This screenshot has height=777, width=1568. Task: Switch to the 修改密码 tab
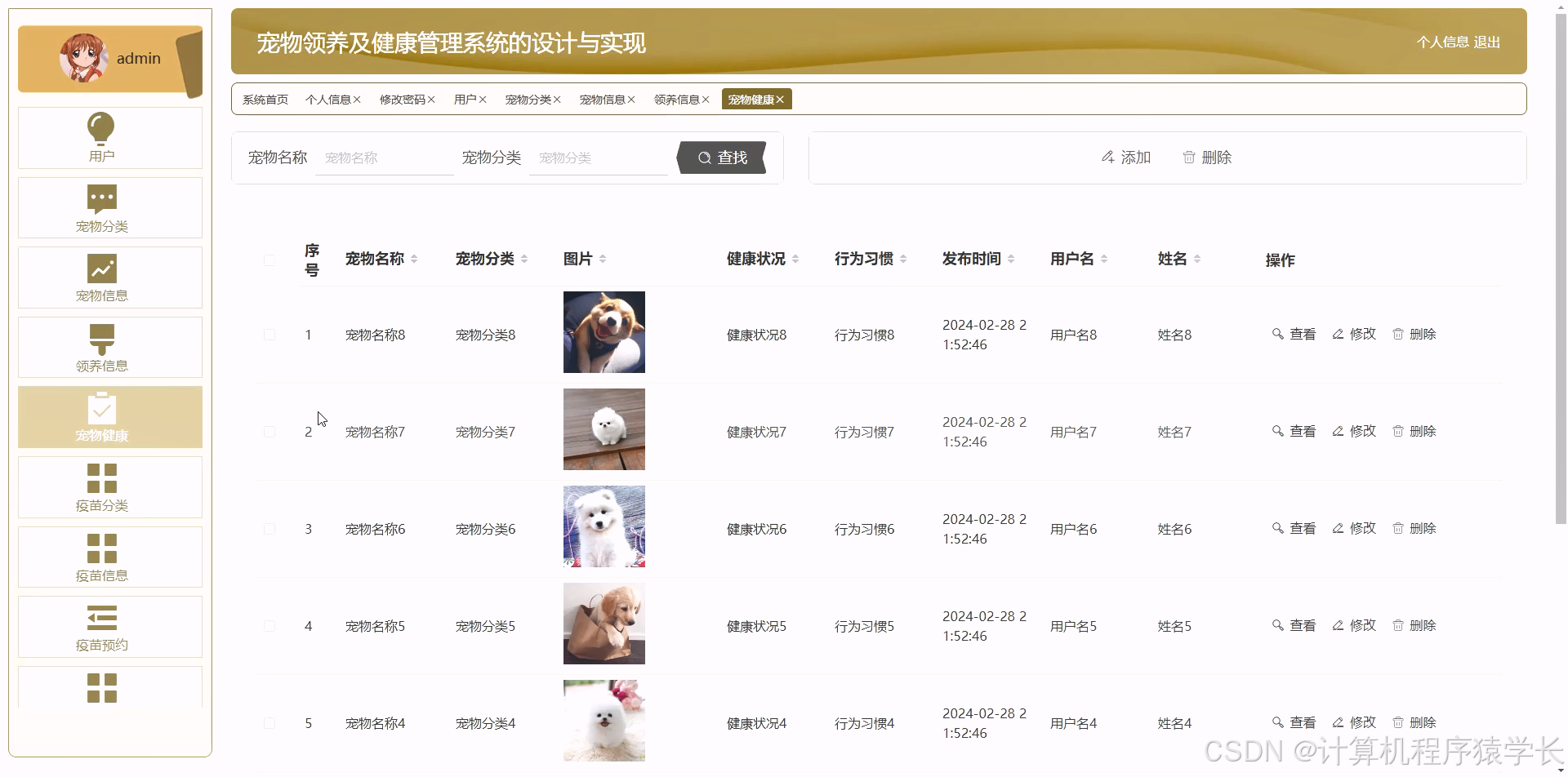click(403, 100)
